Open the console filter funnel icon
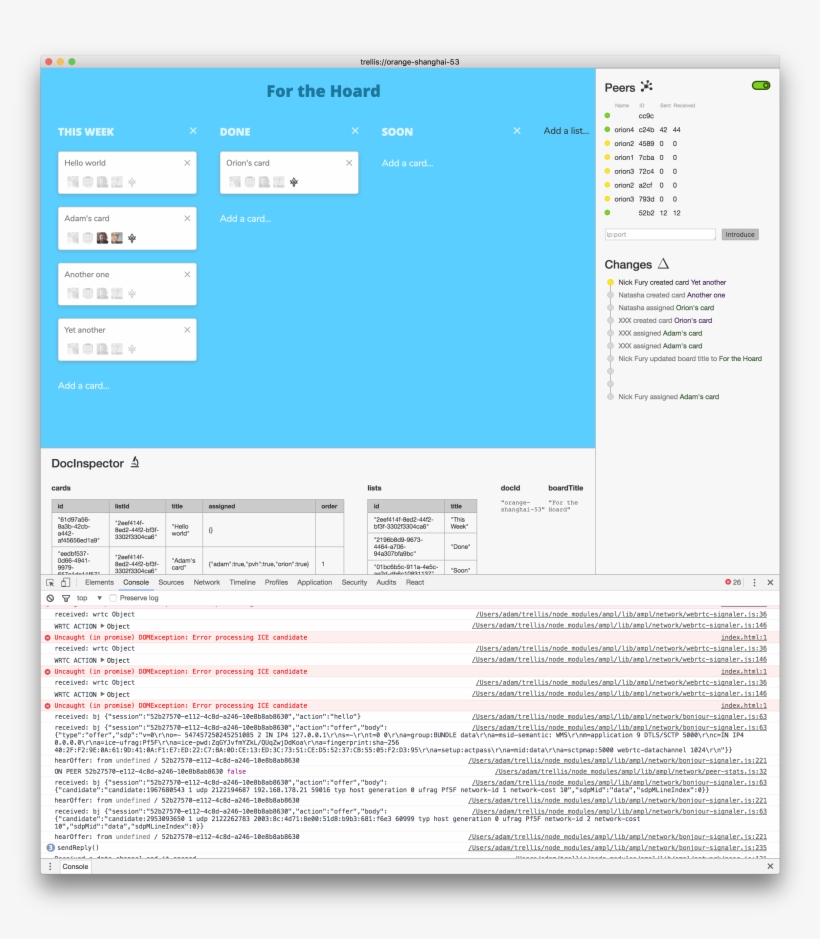The height and width of the screenshot is (939, 820). click(67, 596)
